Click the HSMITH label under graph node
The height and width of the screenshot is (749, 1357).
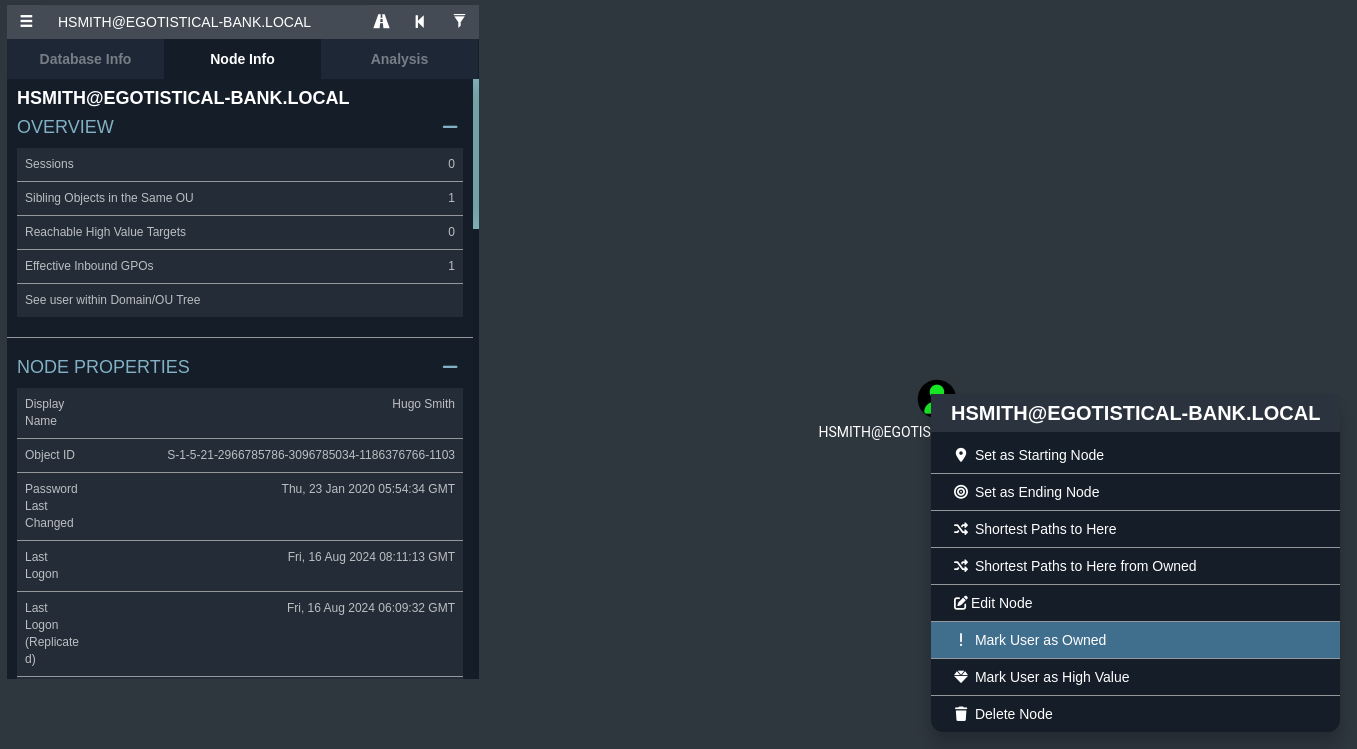tap(874, 432)
